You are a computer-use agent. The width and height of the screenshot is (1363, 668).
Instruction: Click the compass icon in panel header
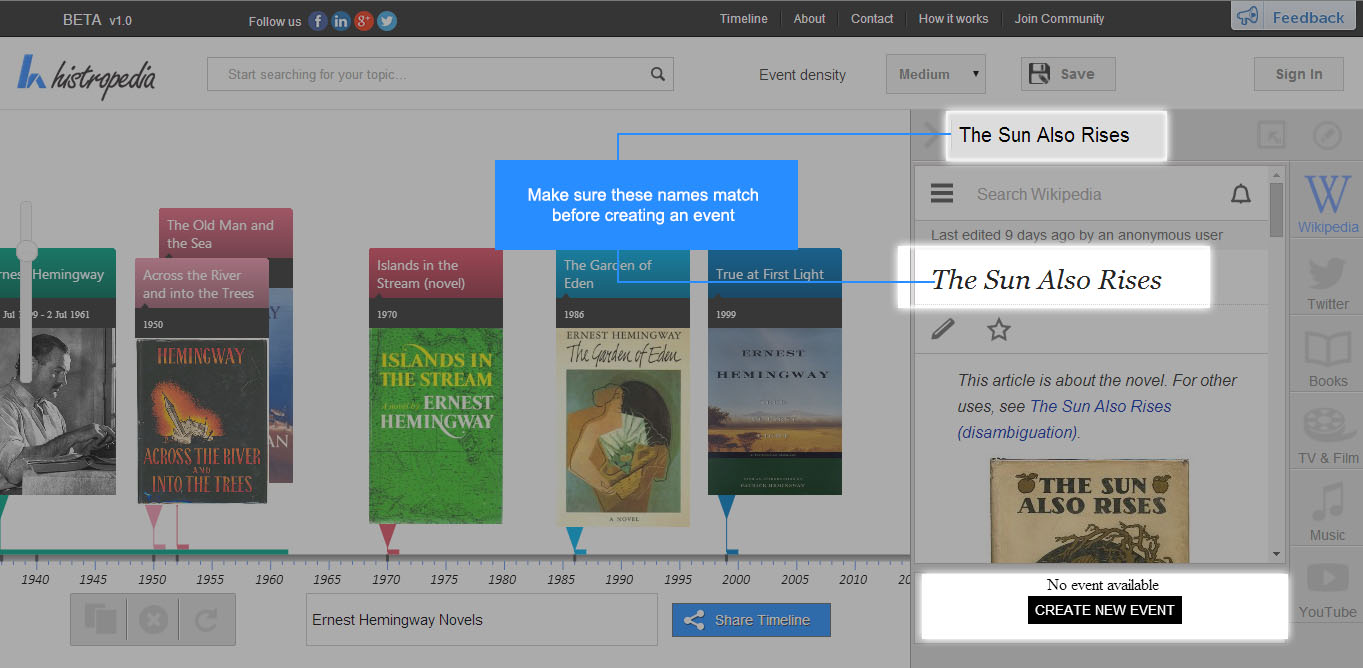click(x=1326, y=136)
